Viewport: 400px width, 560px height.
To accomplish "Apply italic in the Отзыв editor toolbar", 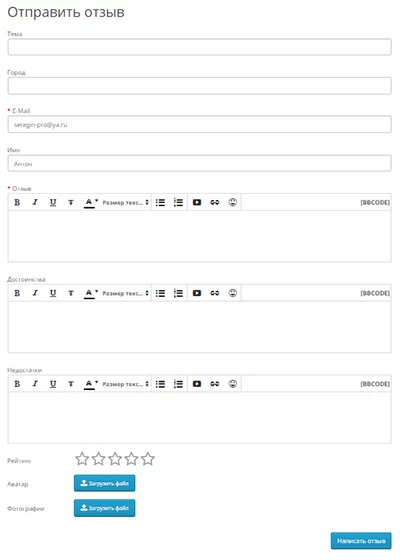I will coord(35,202).
